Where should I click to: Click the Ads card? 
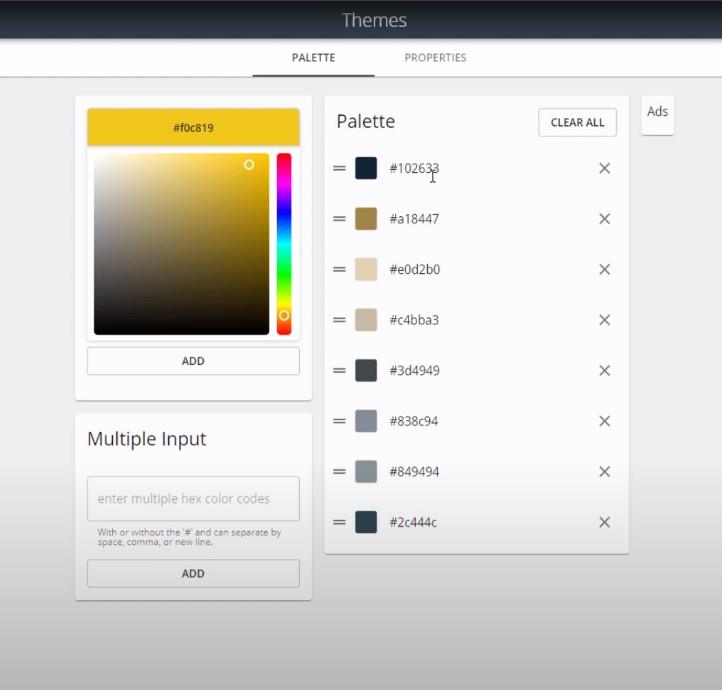pyautogui.click(x=657, y=115)
